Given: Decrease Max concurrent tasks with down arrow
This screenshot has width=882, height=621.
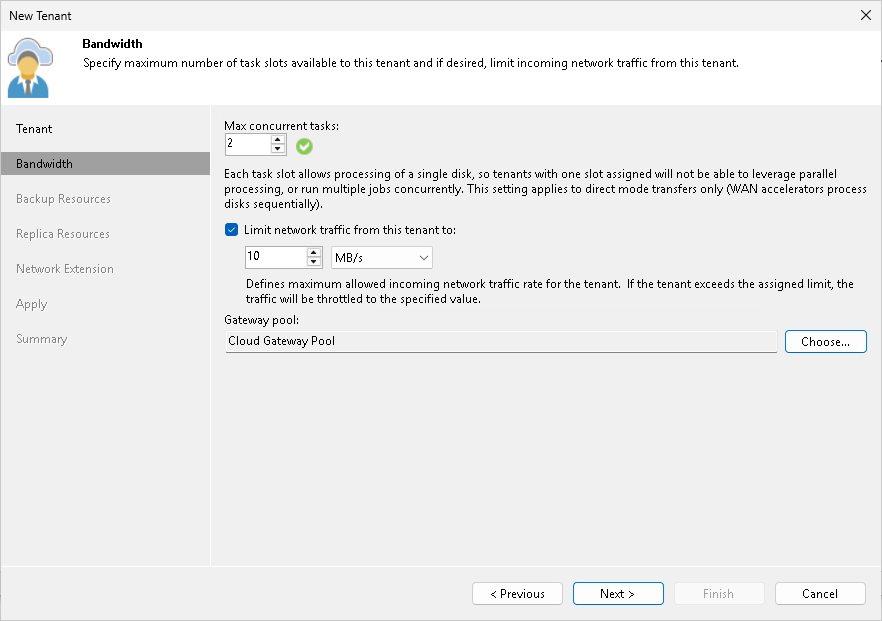Looking at the screenshot, I should (x=277, y=149).
